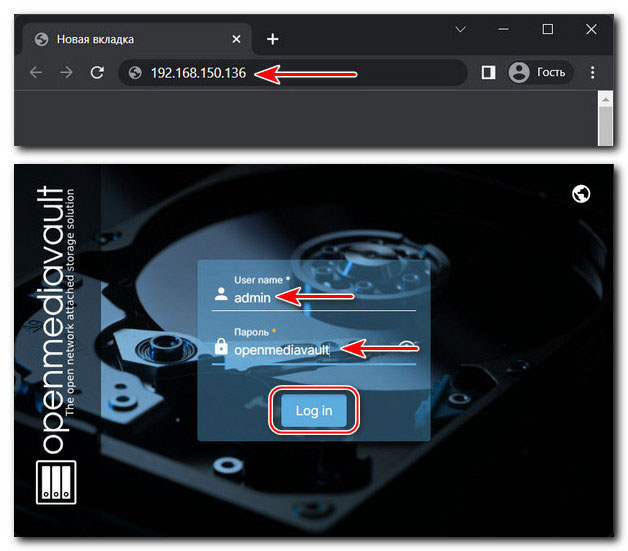Open the side panel icon in the toolbar
The width and height of the screenshot is (628, 551).
488,72
